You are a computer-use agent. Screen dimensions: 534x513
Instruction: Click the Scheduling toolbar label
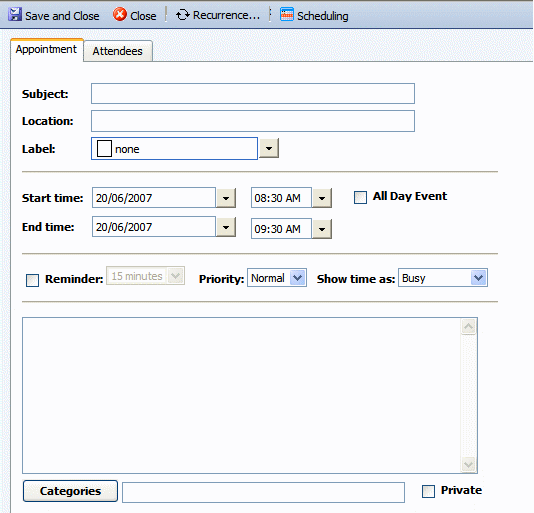coord(323,16)
